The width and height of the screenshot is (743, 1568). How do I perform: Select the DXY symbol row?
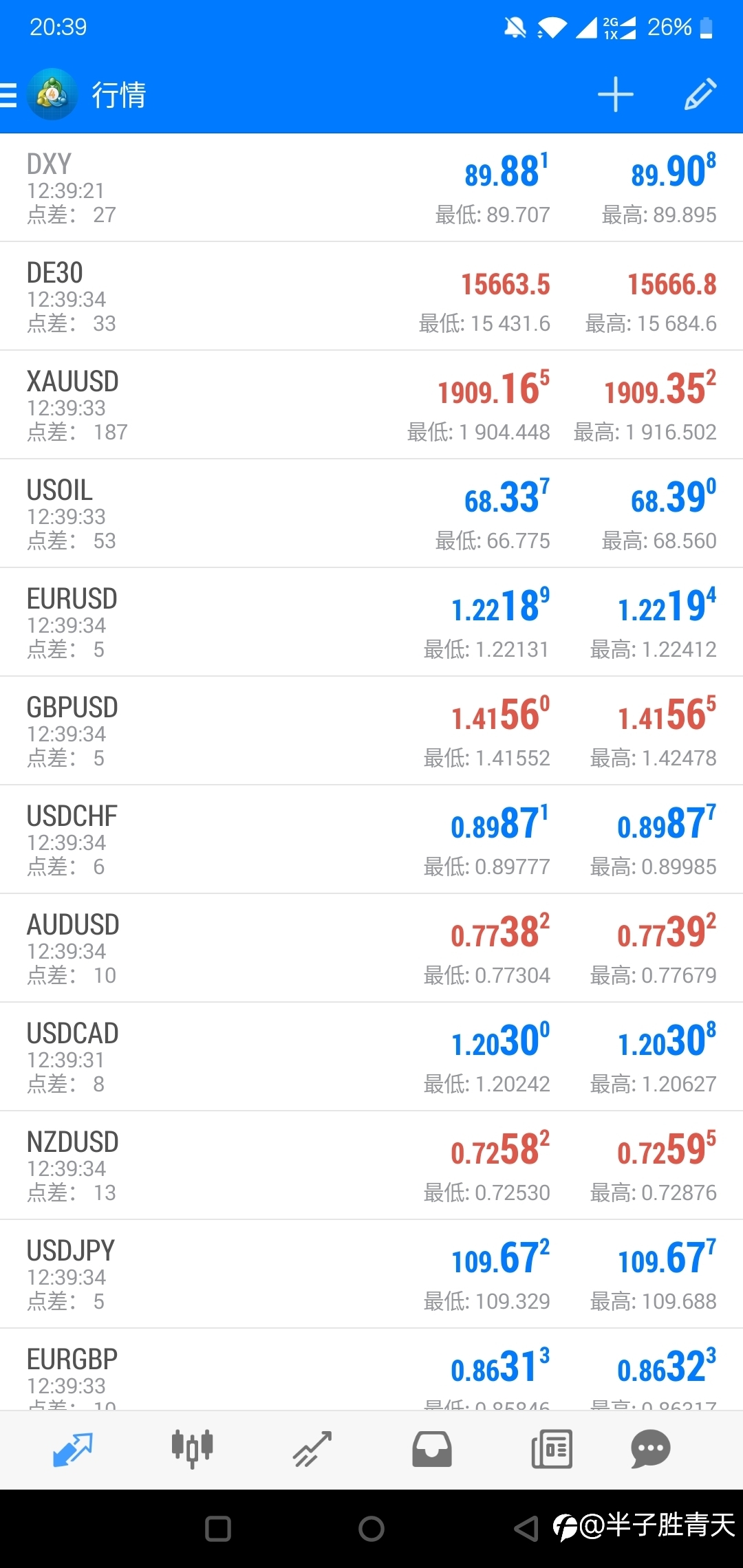point(371,187)
